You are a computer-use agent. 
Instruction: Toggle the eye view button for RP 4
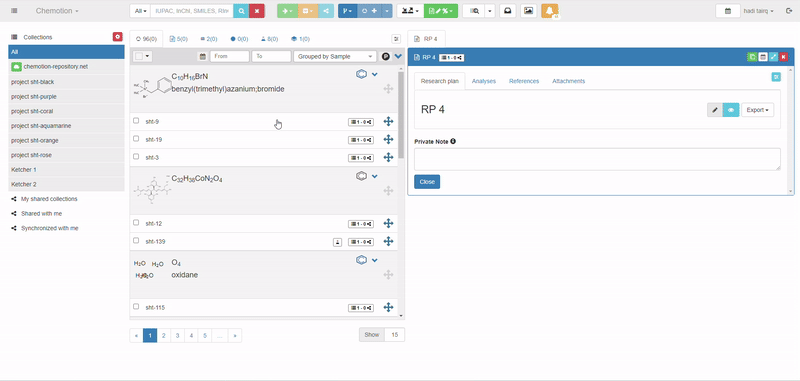(731, 110)
